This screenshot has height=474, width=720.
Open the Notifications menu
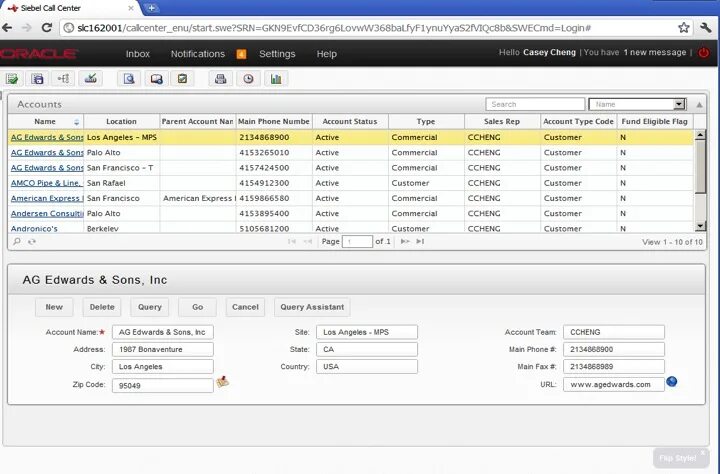click(x=198, y=54)
